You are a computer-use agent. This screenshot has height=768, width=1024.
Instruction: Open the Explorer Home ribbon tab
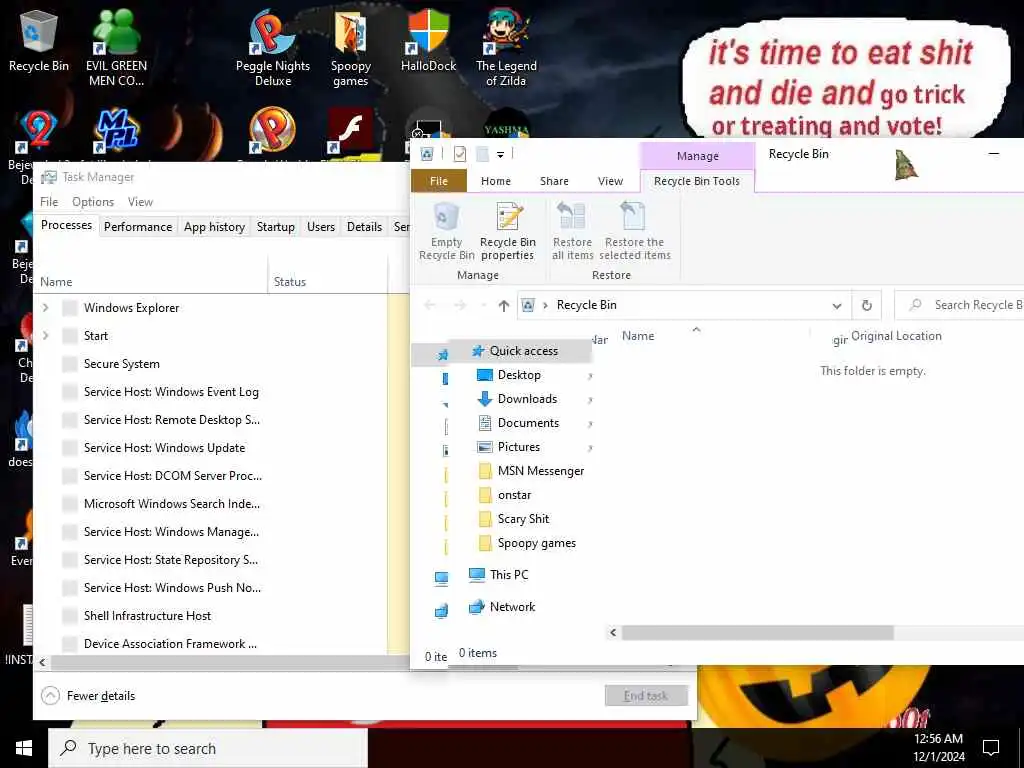[496, 181]
